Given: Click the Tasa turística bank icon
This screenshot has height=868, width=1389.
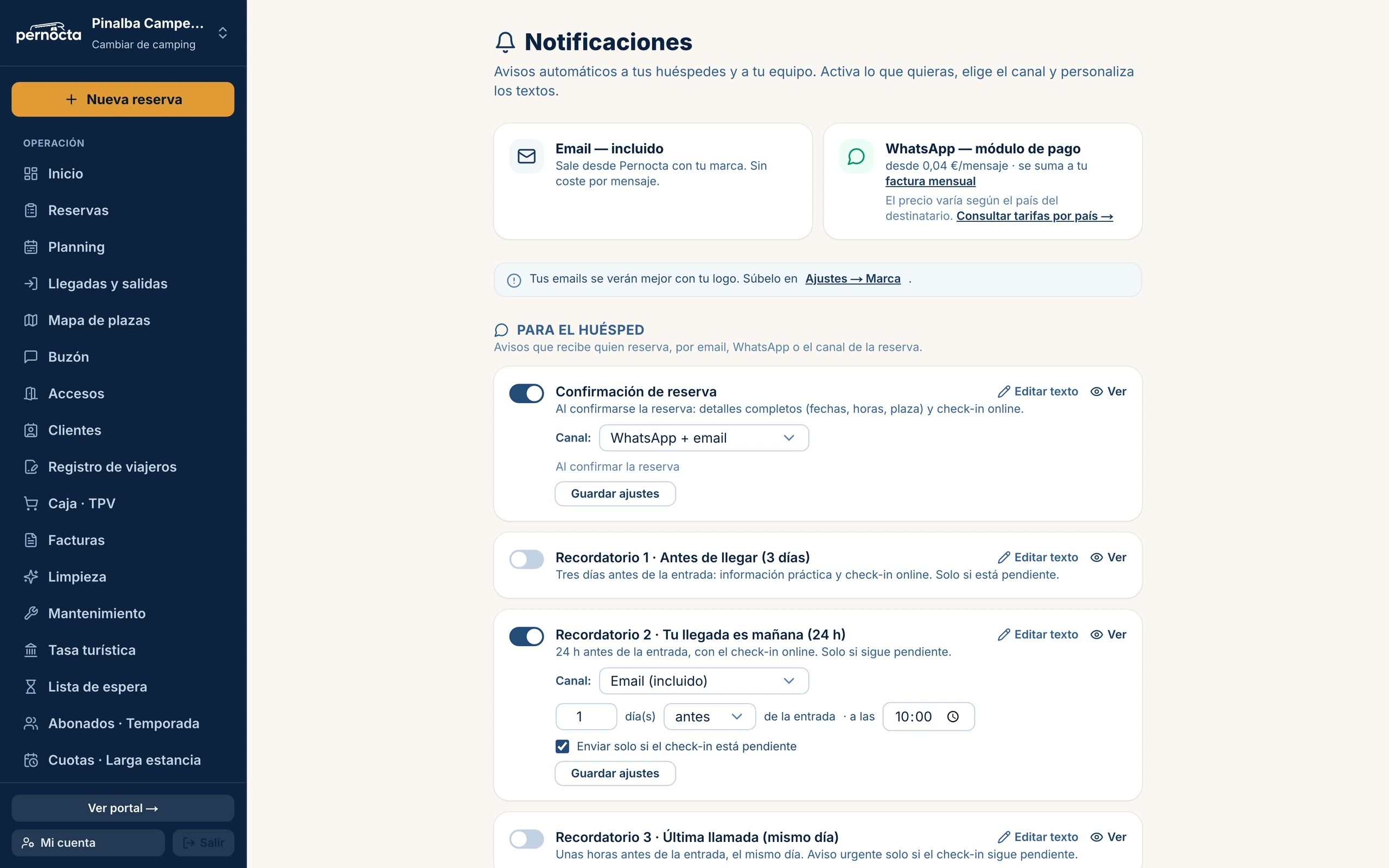Looking at the screenshot, I should (x=31, y=650).
